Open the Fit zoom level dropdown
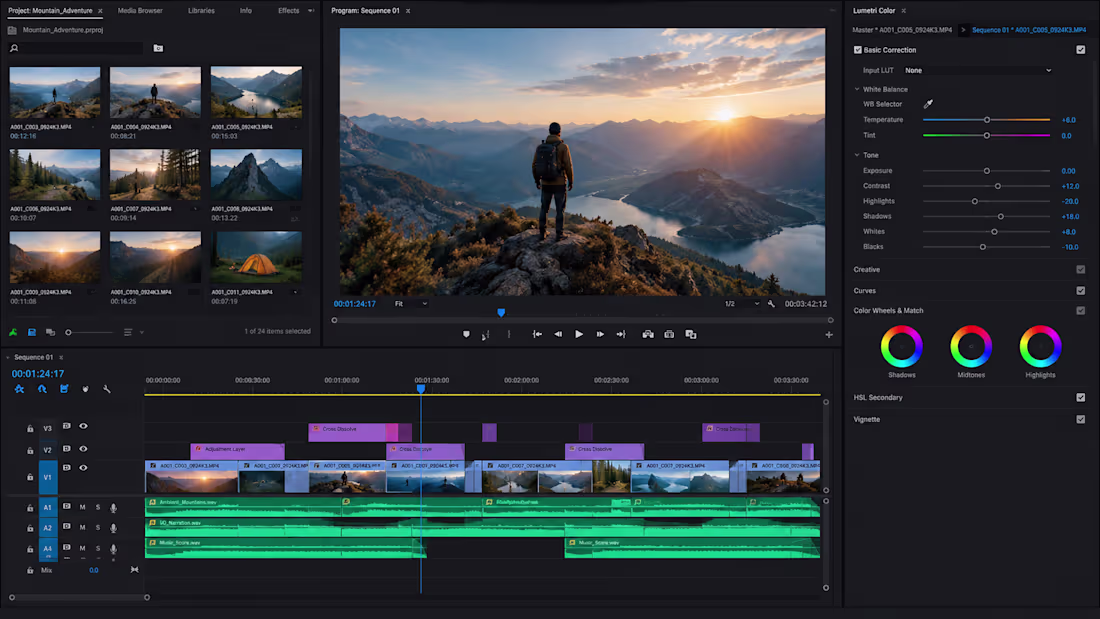This screenshot has width=1100, height=619. (410, 304)
